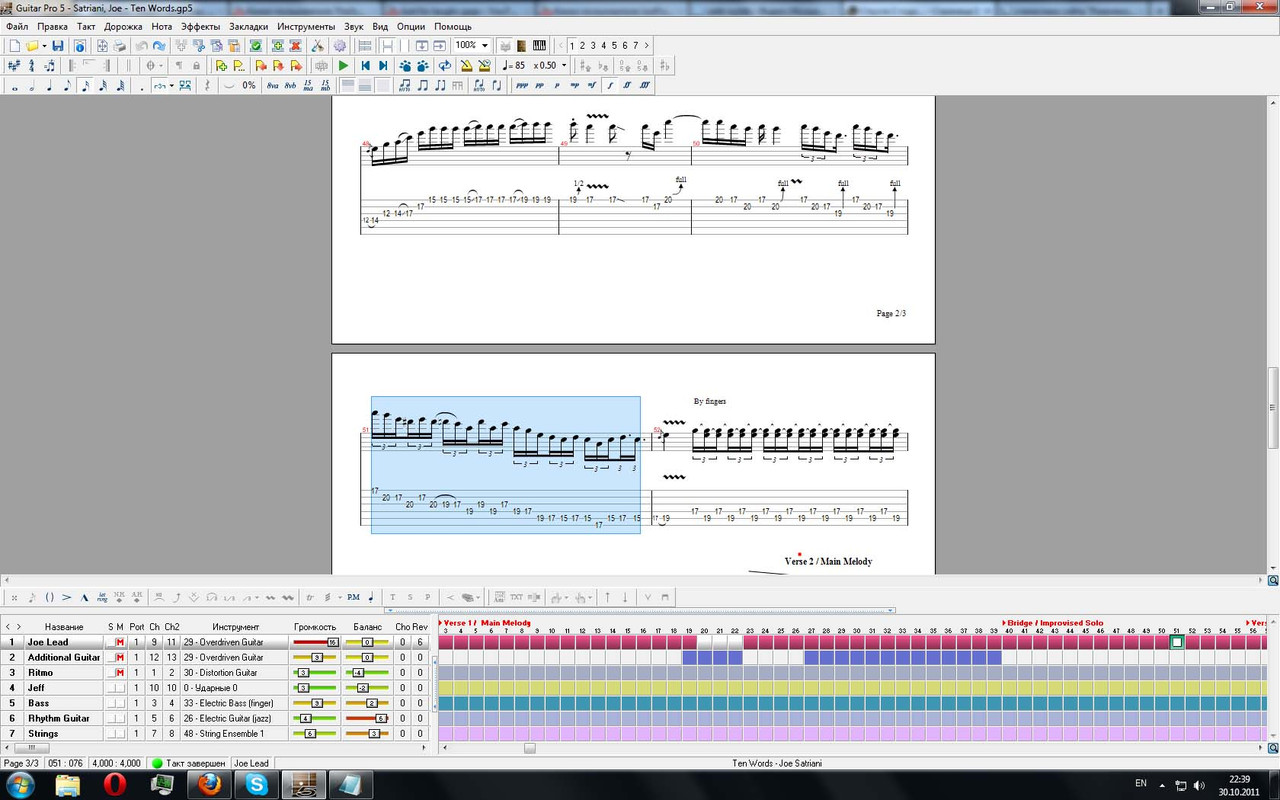The image size is (1280, 800).
Task: Open the Звук menu
Action: pos(354,26)
